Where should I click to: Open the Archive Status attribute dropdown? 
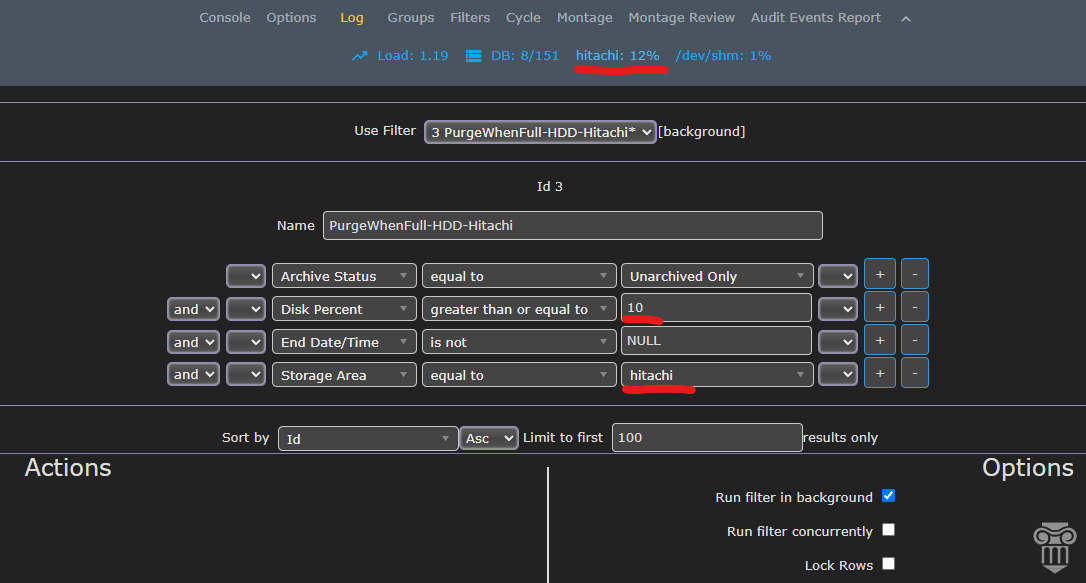point(344,276)
